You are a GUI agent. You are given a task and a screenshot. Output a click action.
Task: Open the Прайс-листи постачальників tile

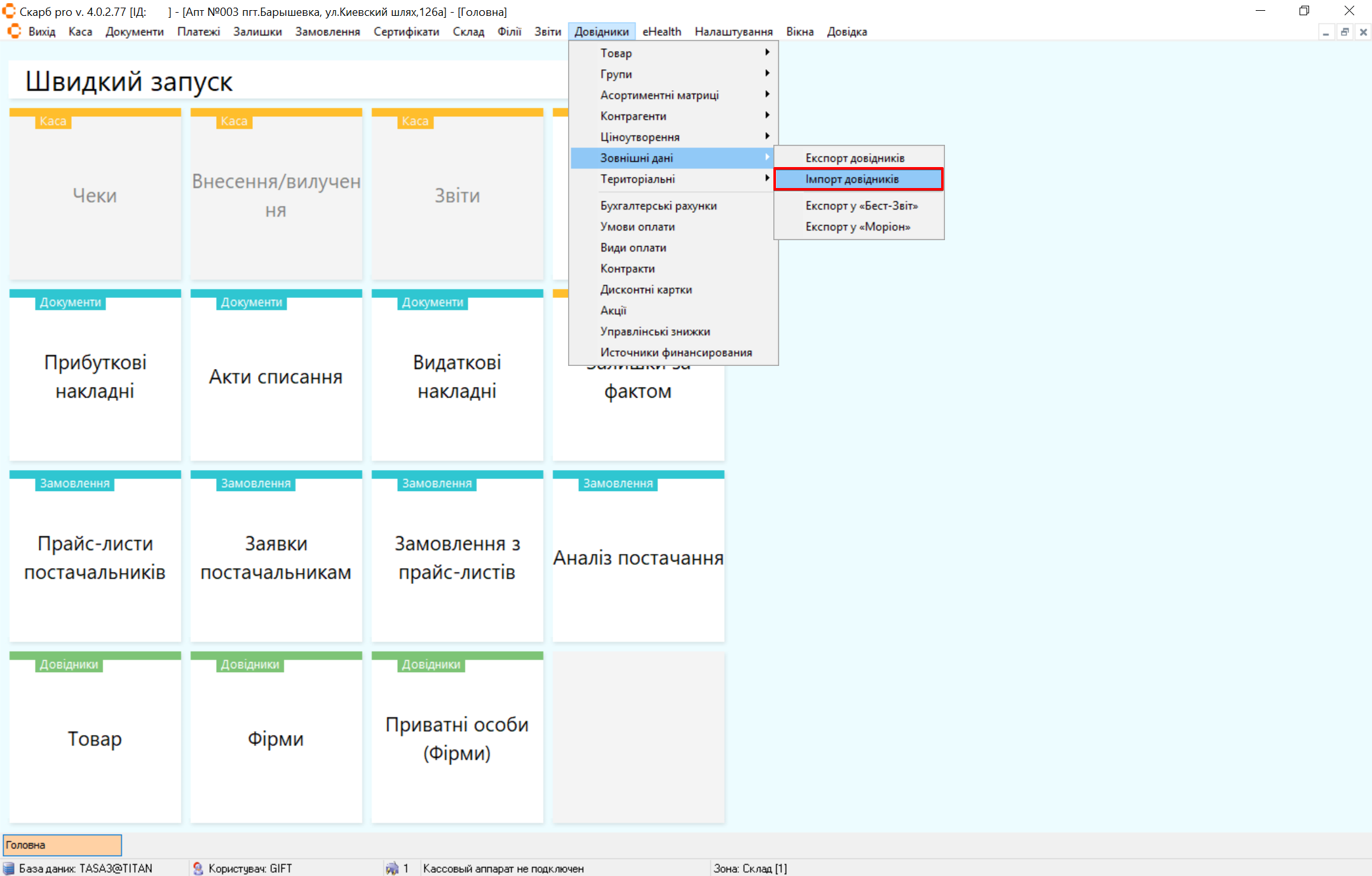[95, 557]
